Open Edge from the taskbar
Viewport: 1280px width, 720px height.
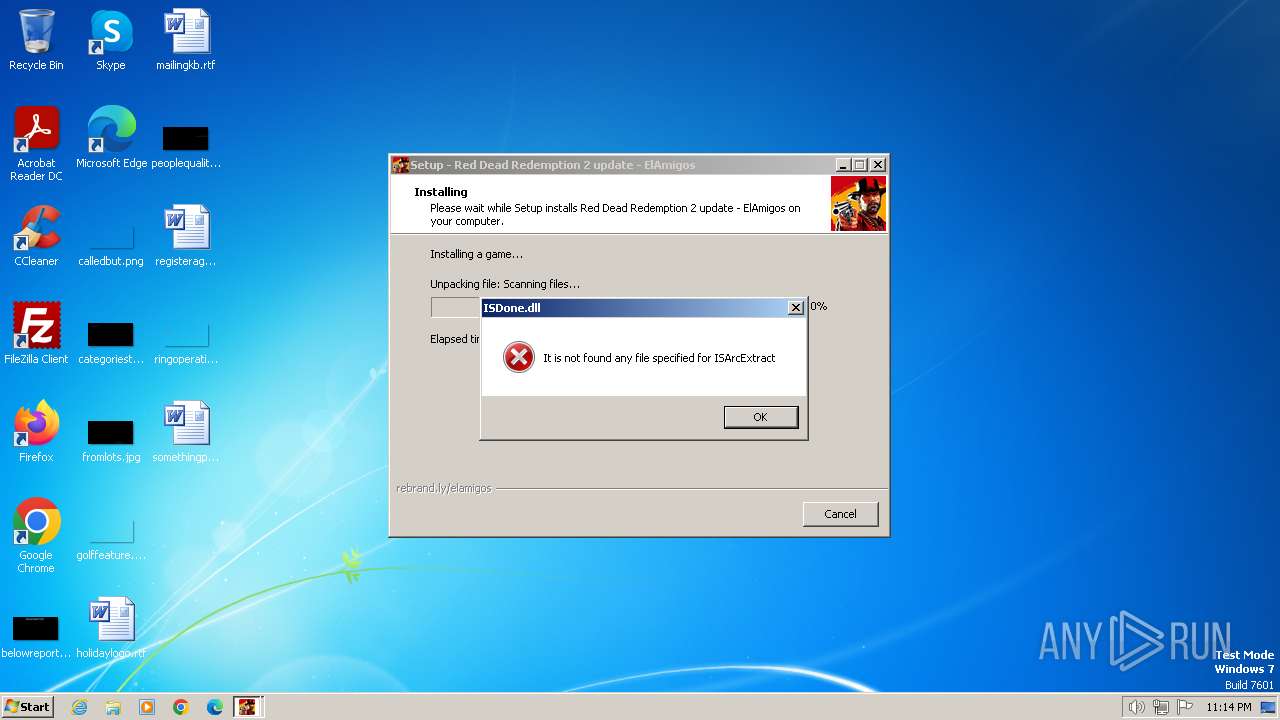pos(215,707)
